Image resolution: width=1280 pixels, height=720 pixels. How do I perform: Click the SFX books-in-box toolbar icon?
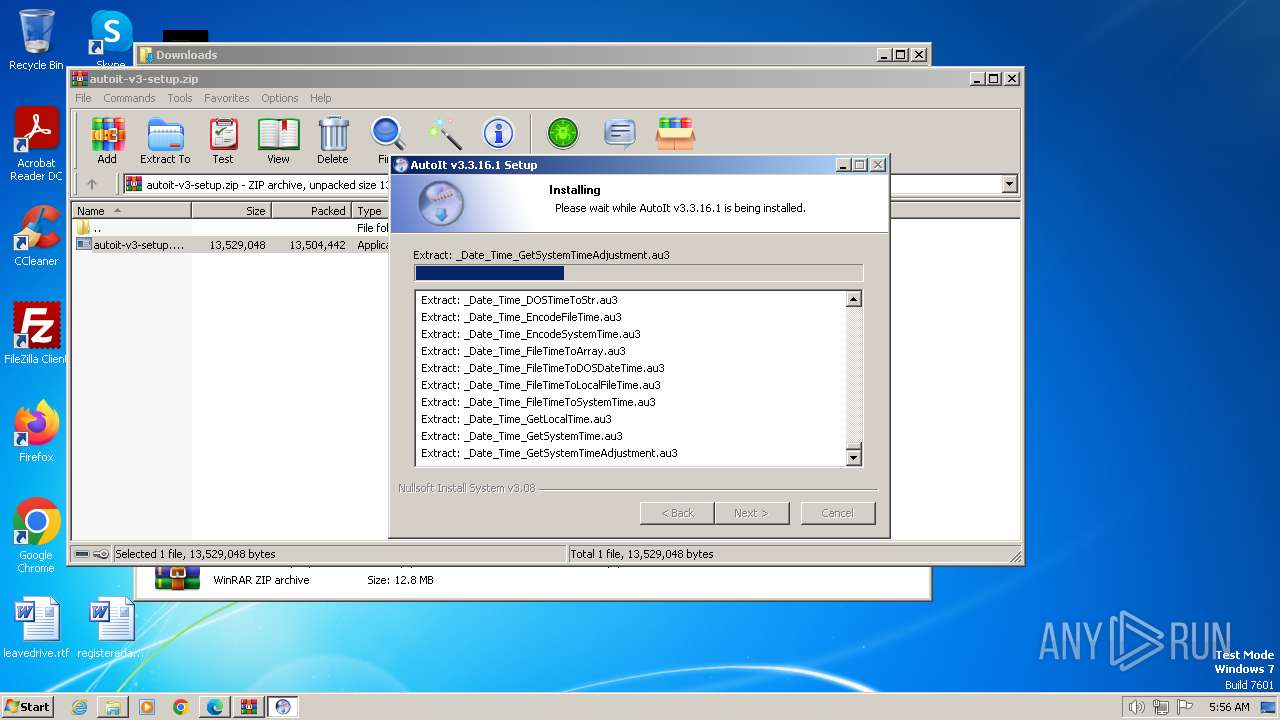pyautogui.click(x=676, y=133)
